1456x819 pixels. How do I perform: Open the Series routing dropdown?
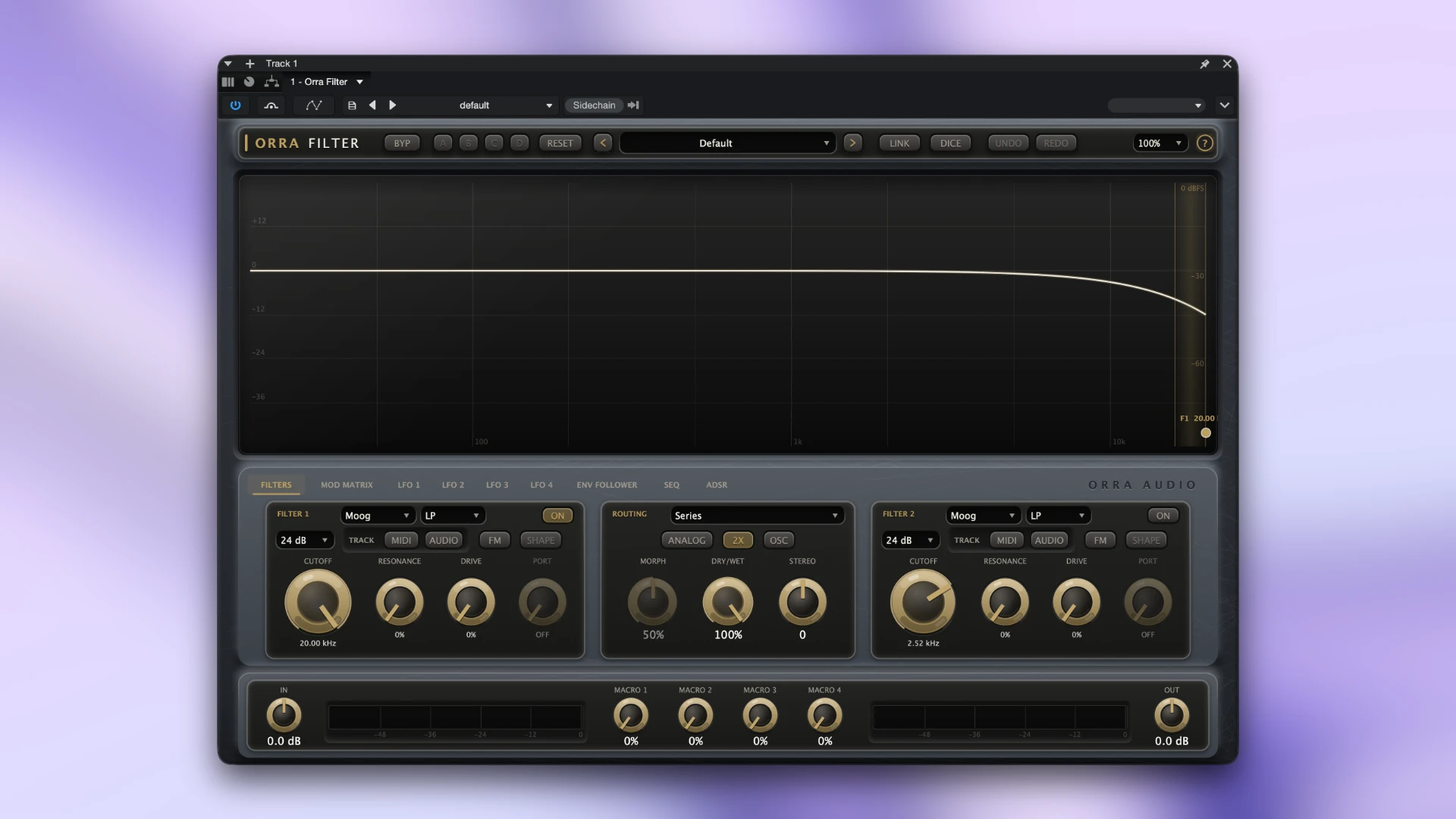click(756, 516)
